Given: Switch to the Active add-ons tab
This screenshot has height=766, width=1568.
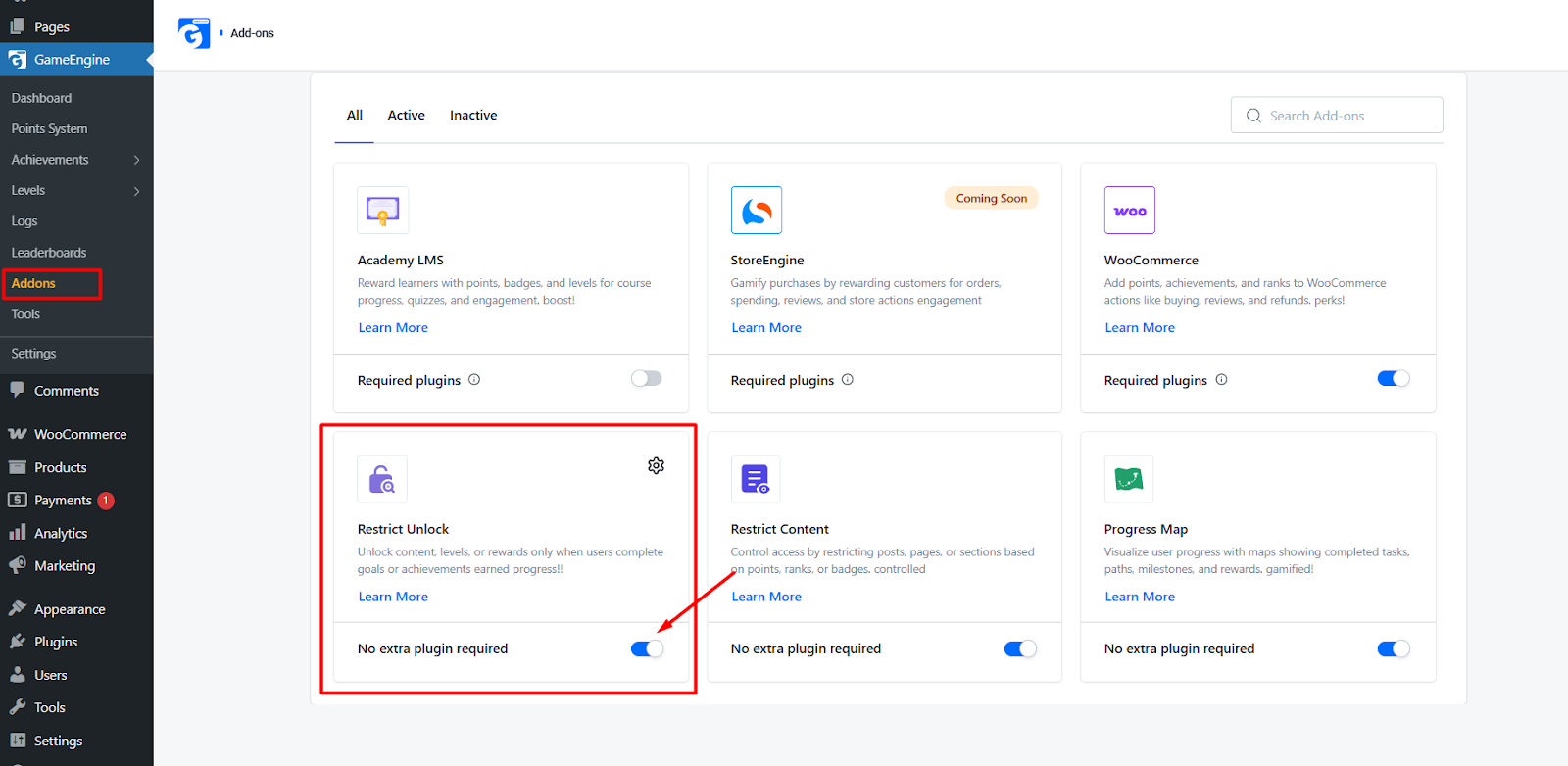Looking at the screenshot, I should 406,116.
